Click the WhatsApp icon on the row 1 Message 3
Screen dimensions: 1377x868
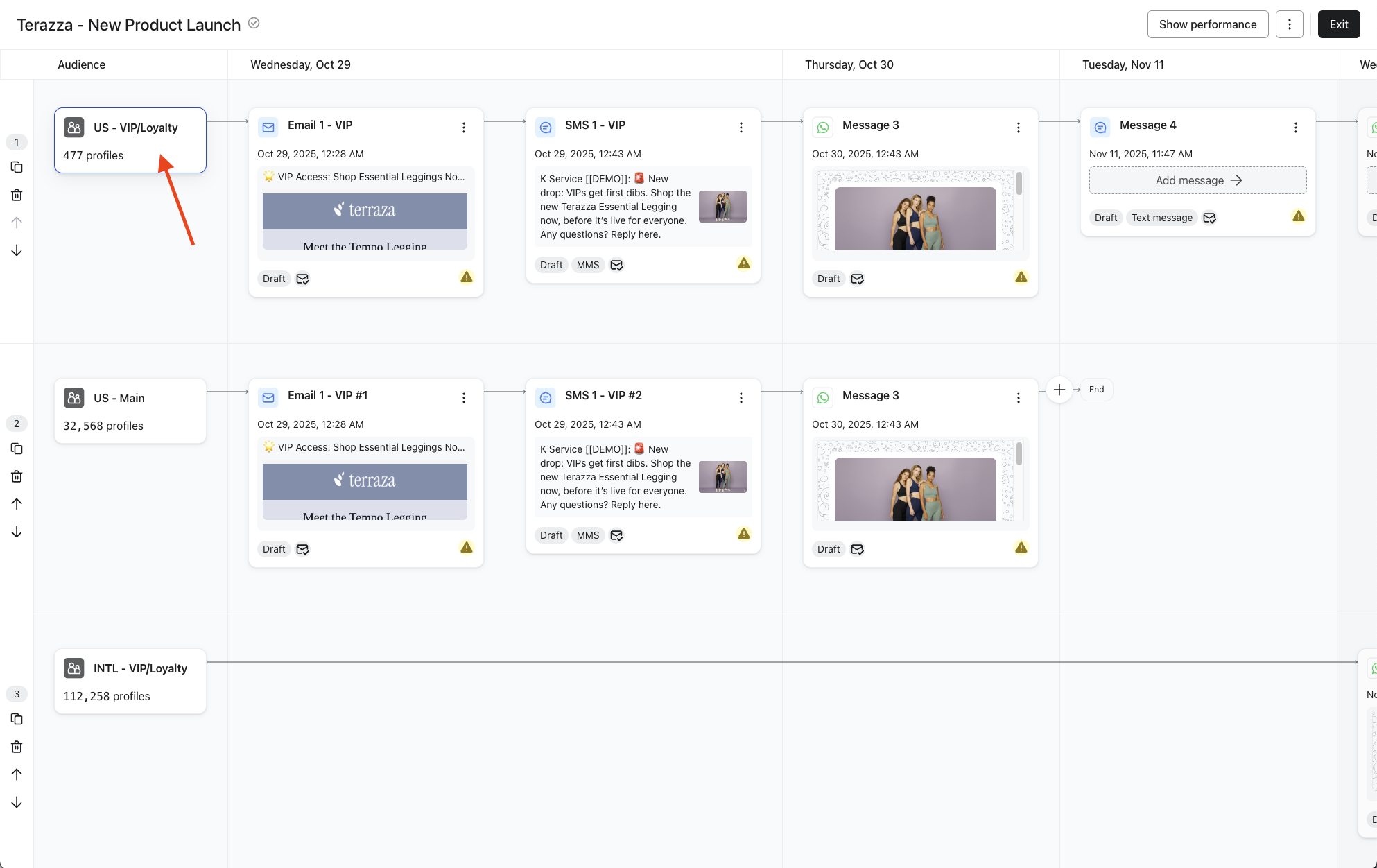(823, 127)
